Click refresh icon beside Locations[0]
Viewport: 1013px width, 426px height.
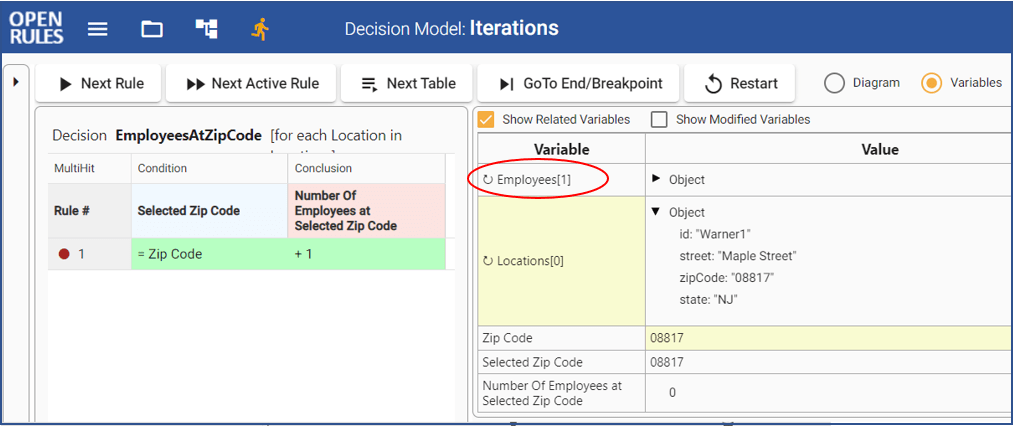click(488, 261)
